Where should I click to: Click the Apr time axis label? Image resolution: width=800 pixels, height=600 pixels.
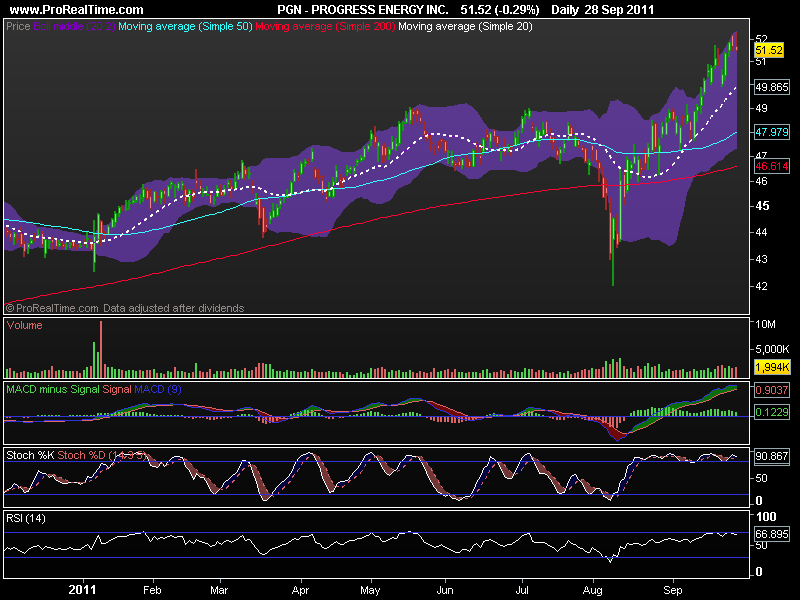point(300,590)
